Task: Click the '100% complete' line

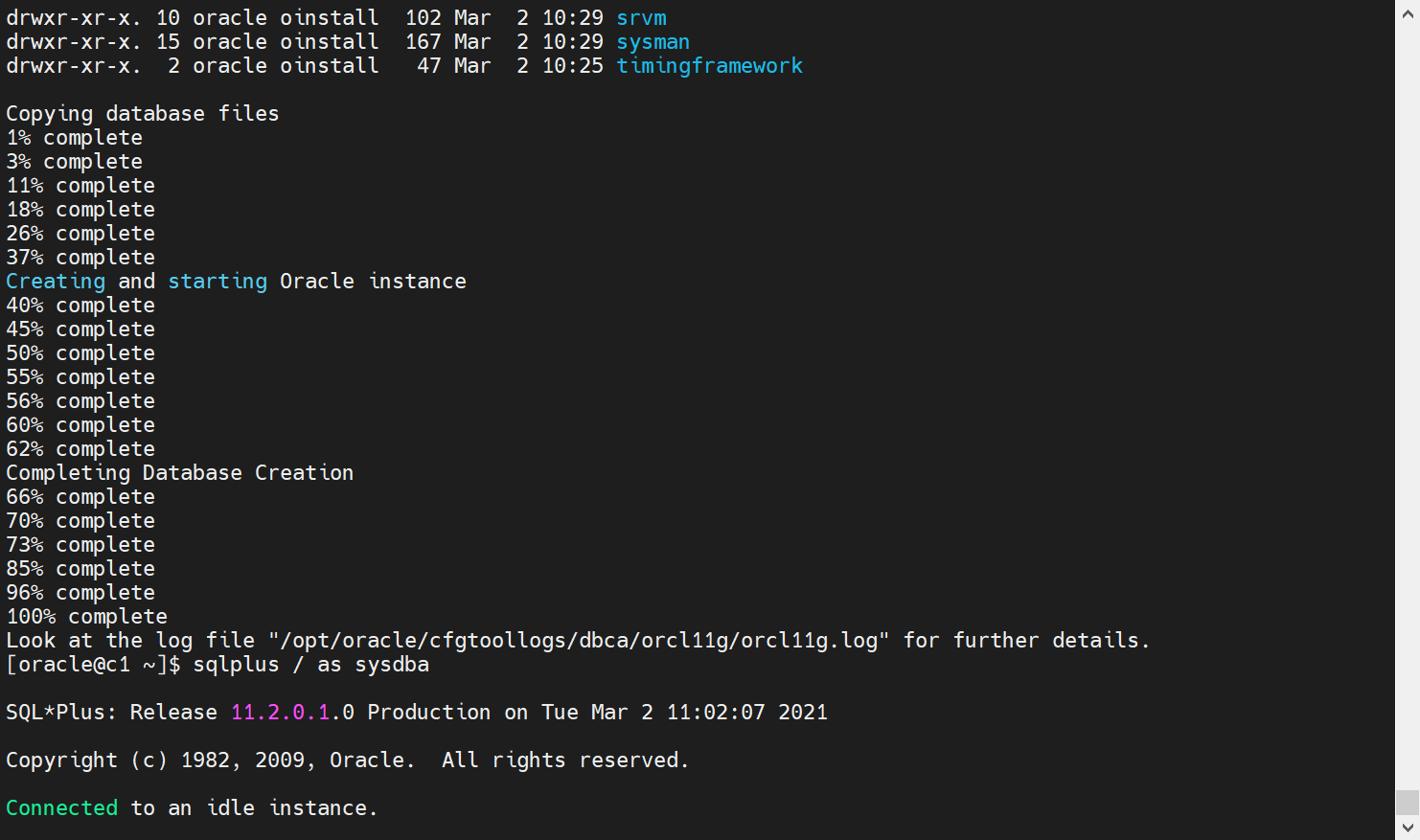Action: 86,617
